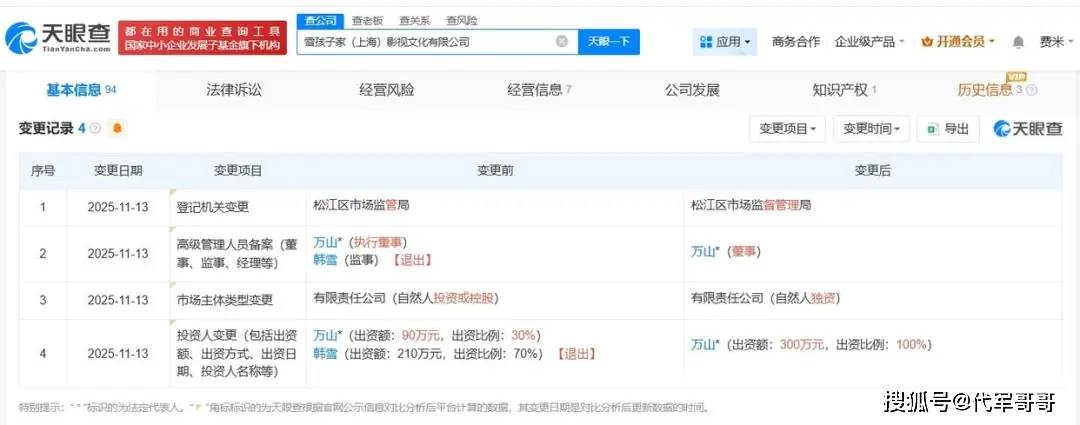The height and width of the screenshot is (425, 1080).
Task: Click the 天眼一下 search button
Action: (x=609, y=42)
